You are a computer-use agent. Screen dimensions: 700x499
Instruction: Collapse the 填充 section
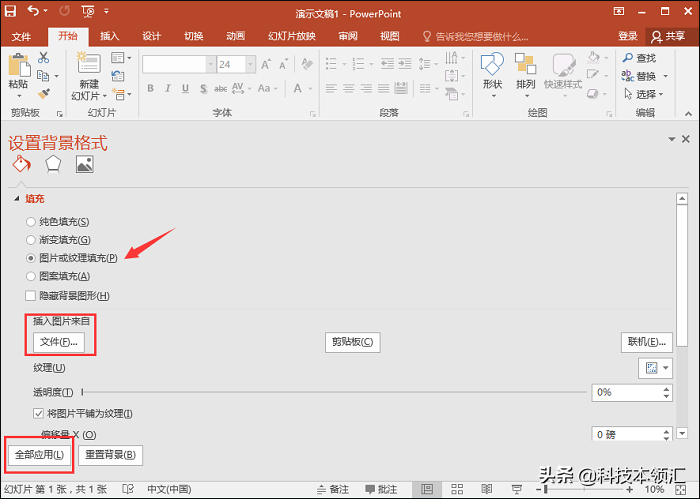coord(17,199)
